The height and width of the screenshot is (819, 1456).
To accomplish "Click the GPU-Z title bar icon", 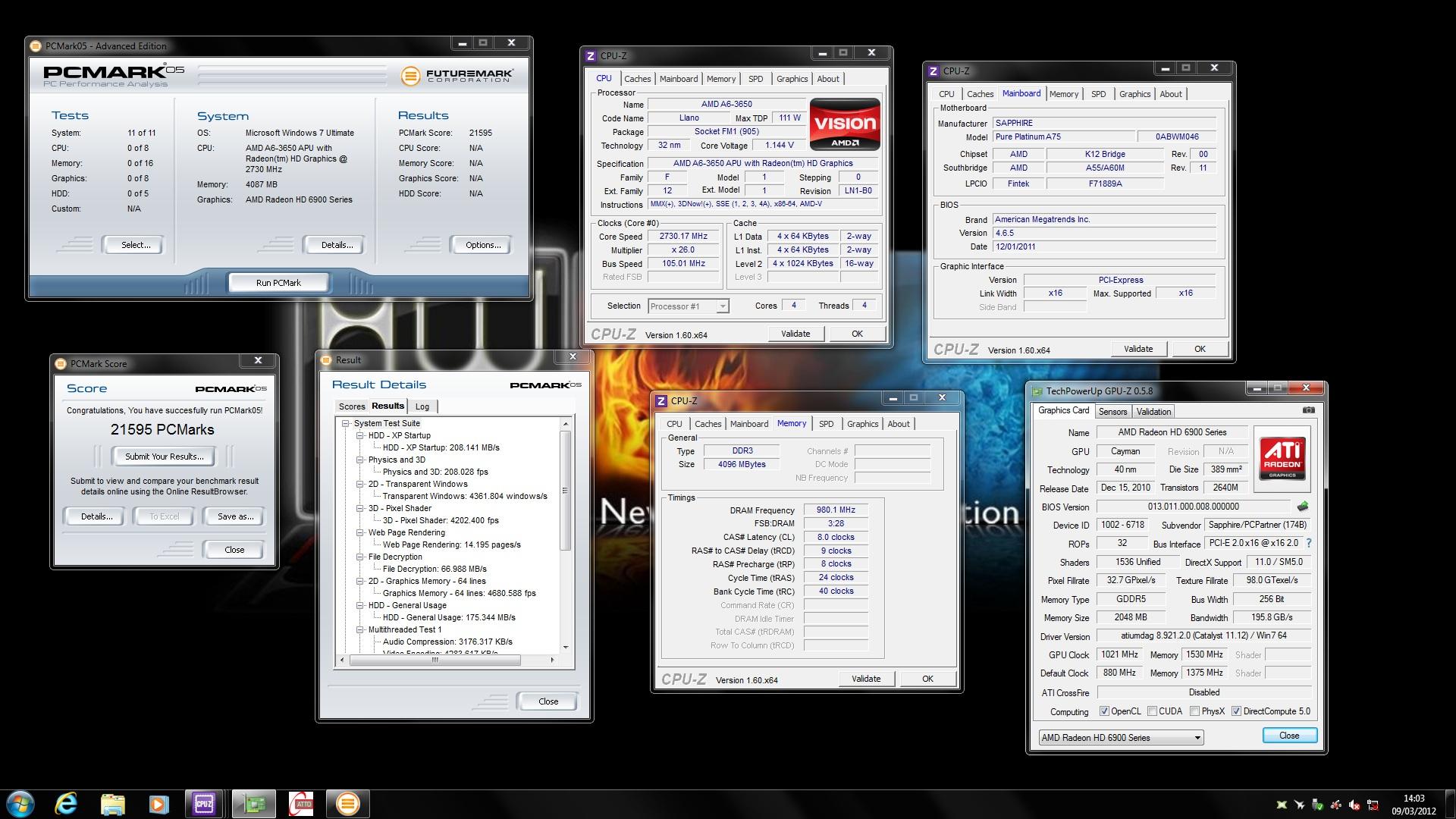I will coord(1037,391).
